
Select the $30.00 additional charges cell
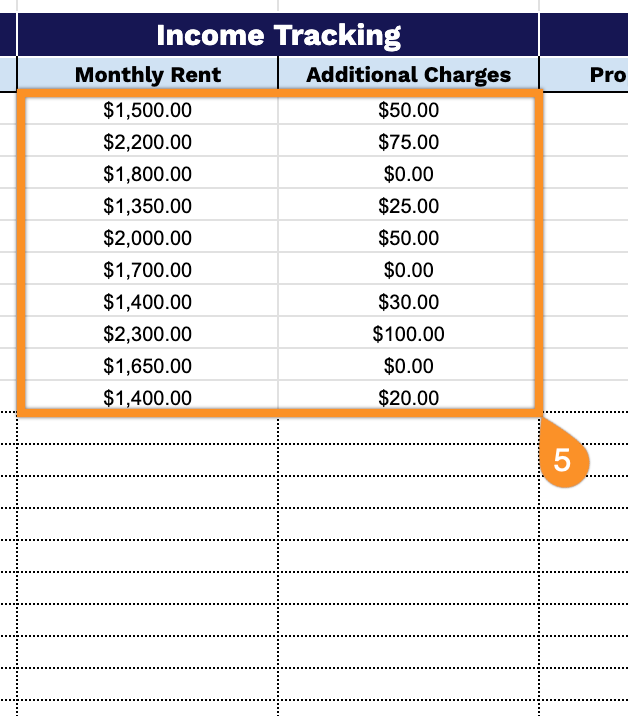click(x=408, y=302)
